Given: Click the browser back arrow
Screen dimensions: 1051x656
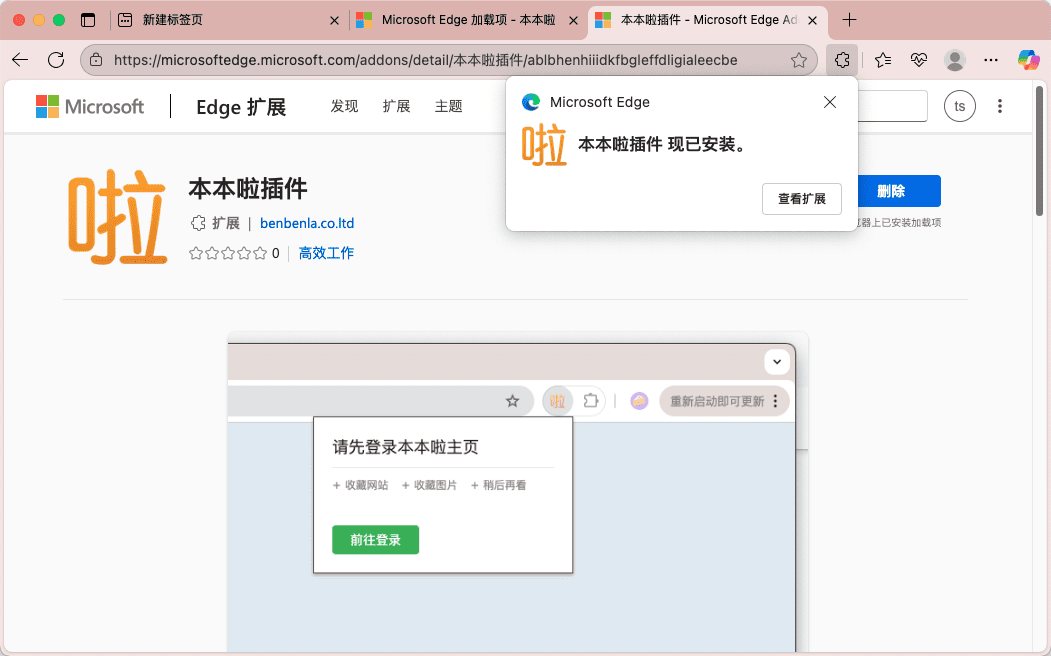Looking at the screenshot, I should (20, 60).
